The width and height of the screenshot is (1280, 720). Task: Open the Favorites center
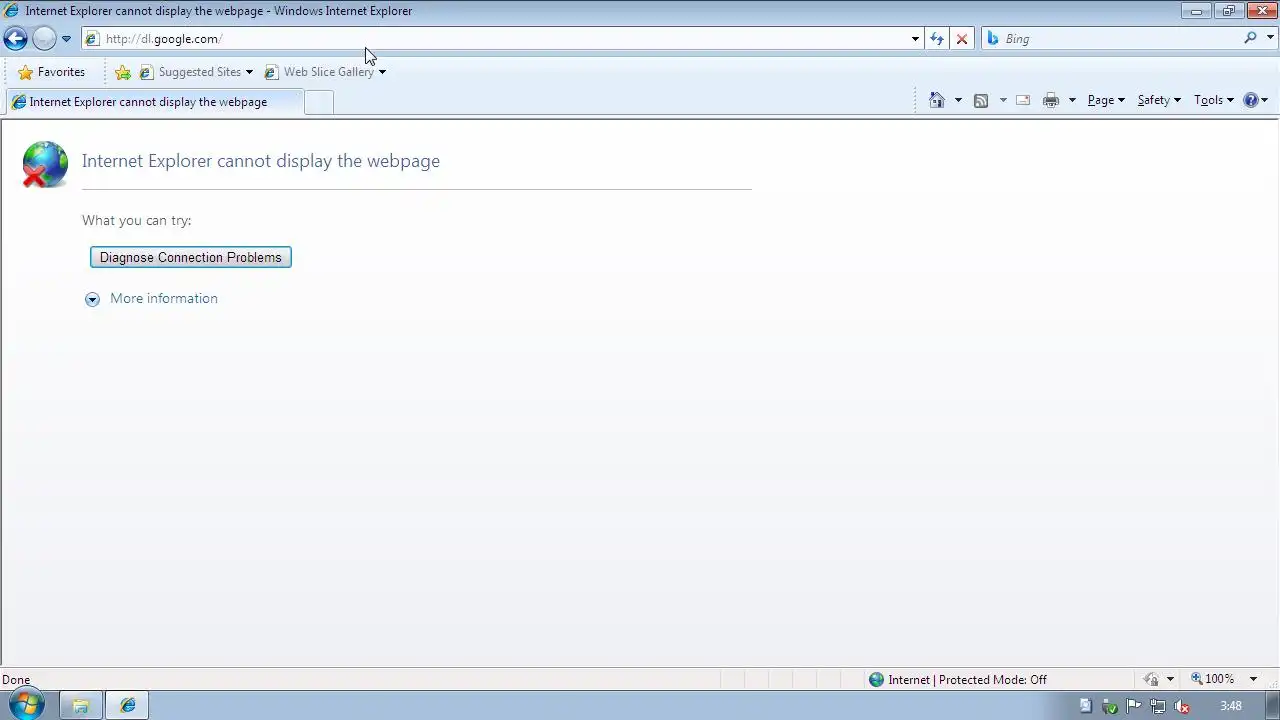click(51, 72)
